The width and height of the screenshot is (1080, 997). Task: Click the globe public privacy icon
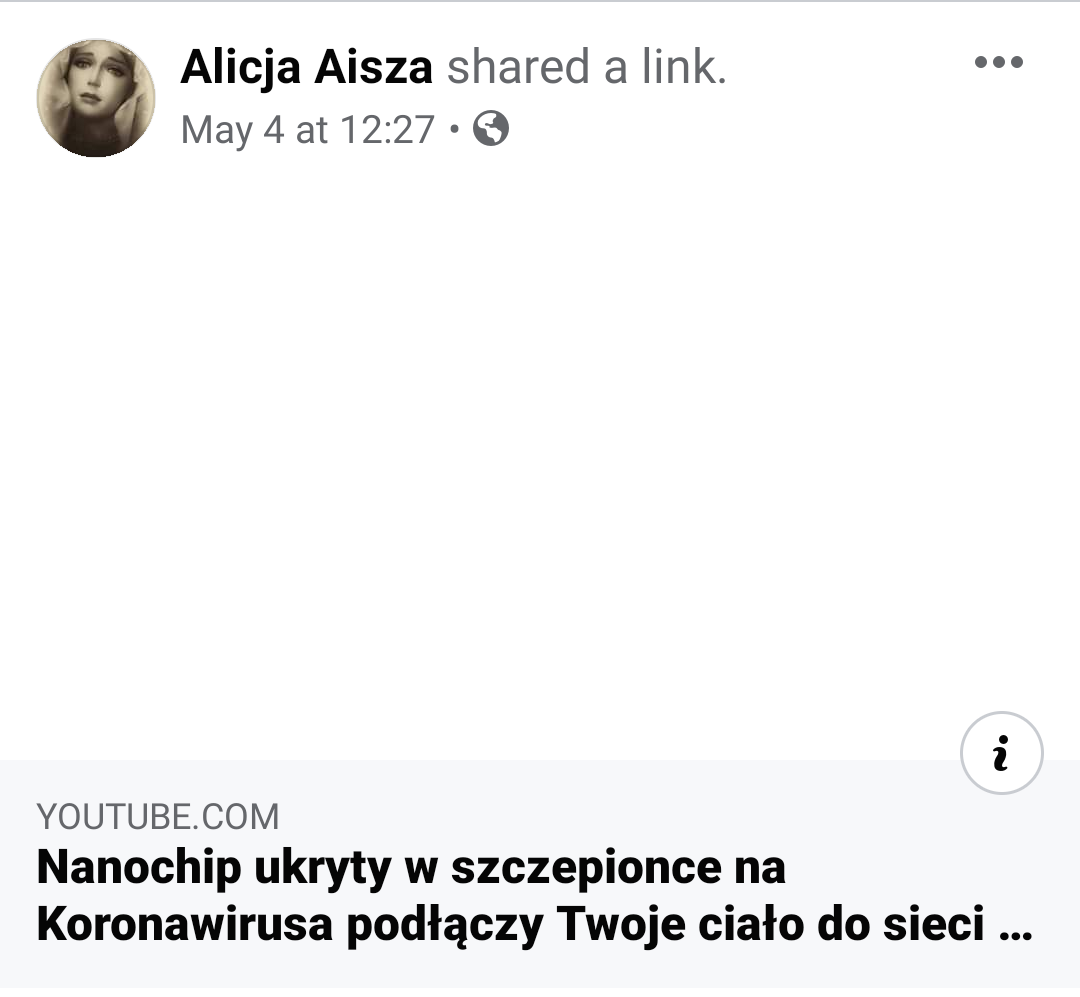pyautogui.click(x=490, y=128)
